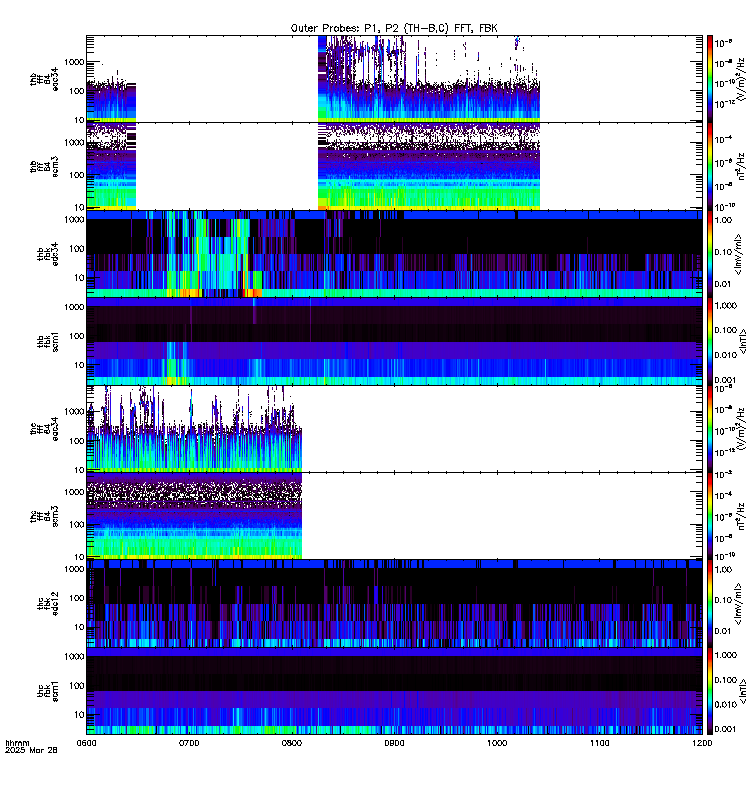Click the 1.00 color scale value of thb edc34
750x800 pixels.
pos(723,220)
